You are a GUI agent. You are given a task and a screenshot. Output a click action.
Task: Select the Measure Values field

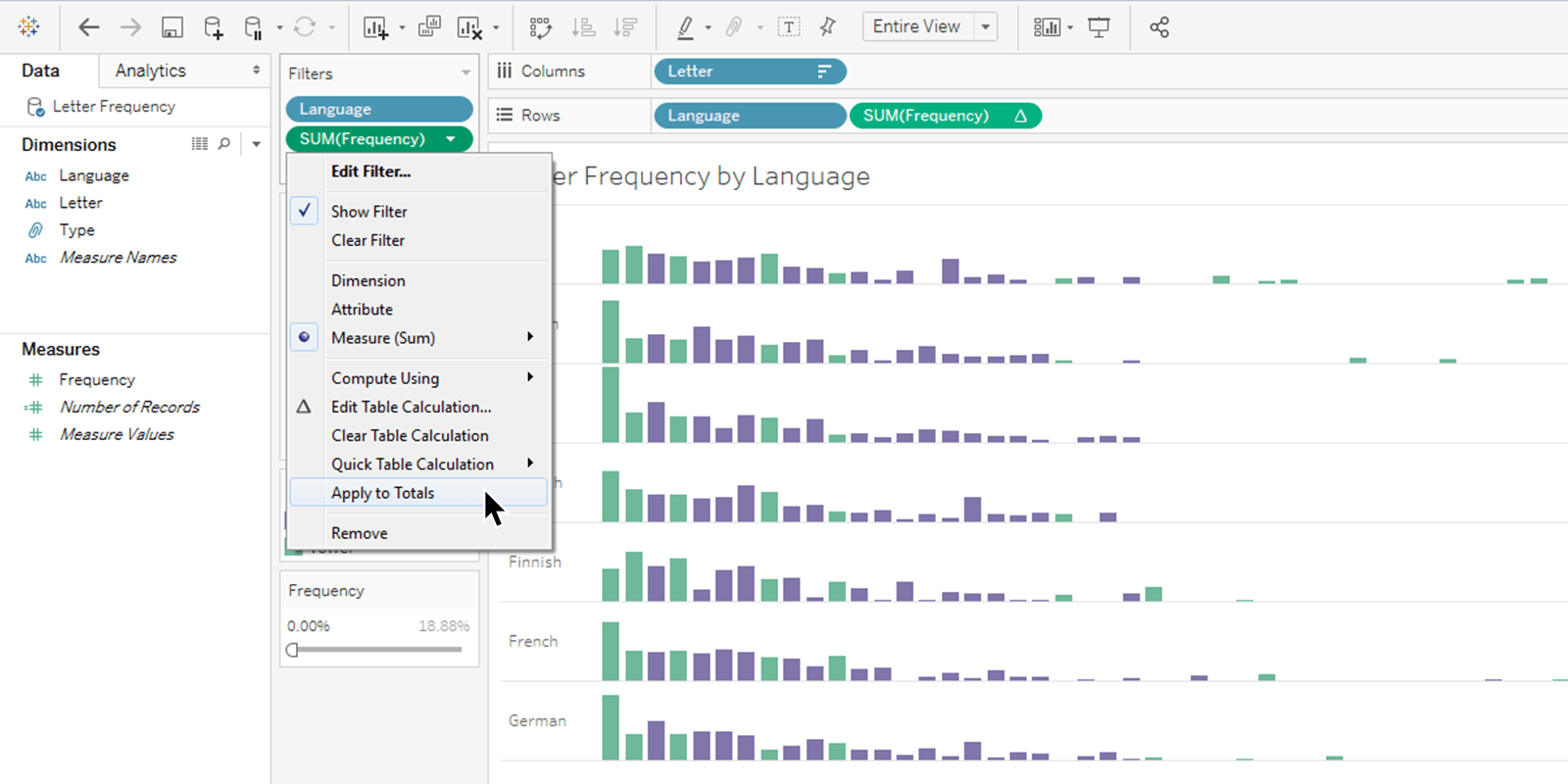tap(117, 434)
